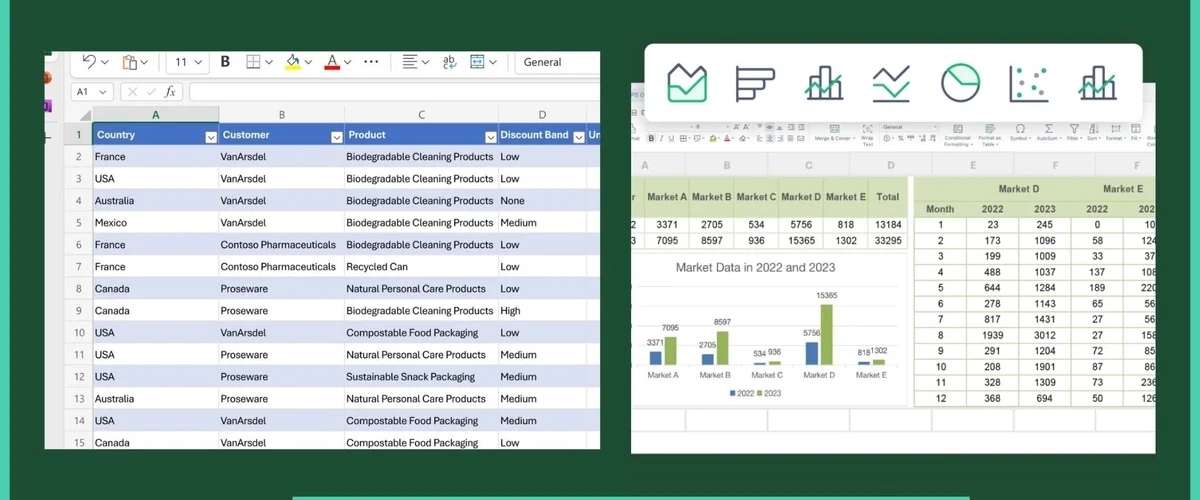
Task: Click inside the empty formula bar
Action: (394, 91)
